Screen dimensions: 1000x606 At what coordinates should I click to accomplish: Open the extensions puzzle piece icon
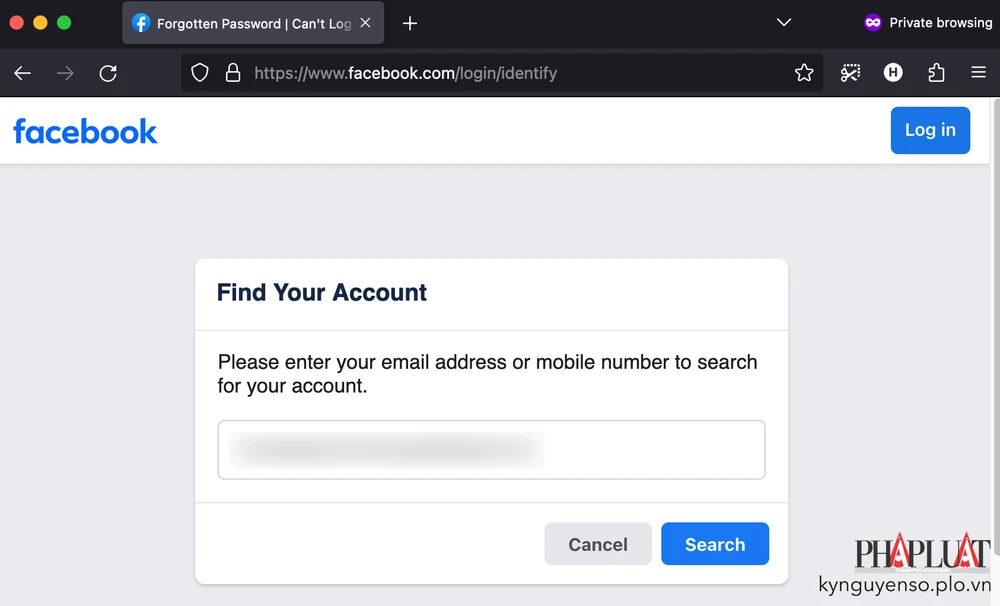pyautogui.click(x=936, y=72)
